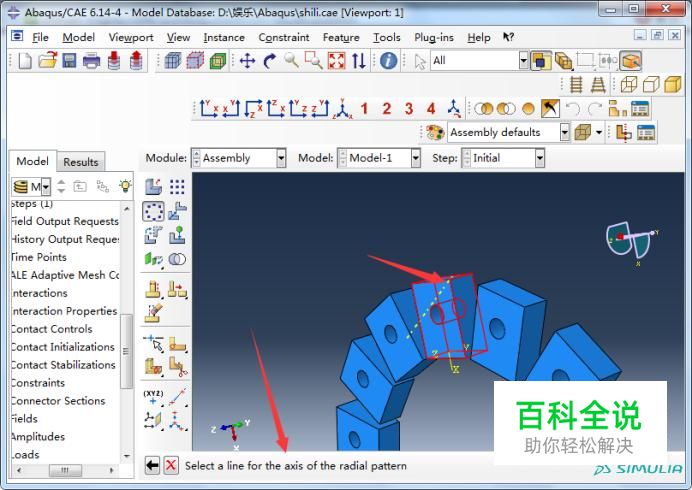Apply saved view number 1

364,109
